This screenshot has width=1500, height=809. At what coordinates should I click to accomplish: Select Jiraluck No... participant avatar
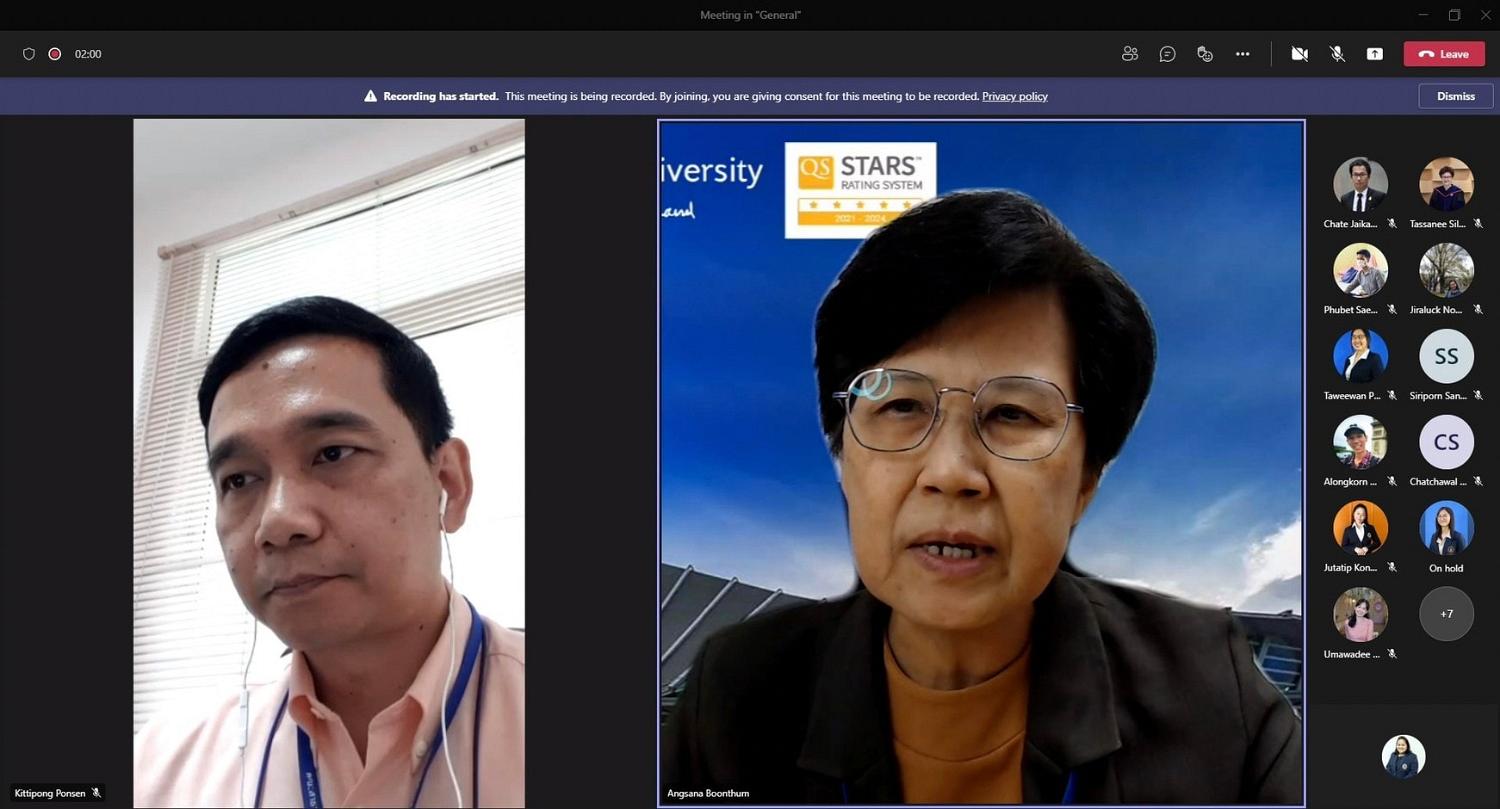pos(1447,271)
